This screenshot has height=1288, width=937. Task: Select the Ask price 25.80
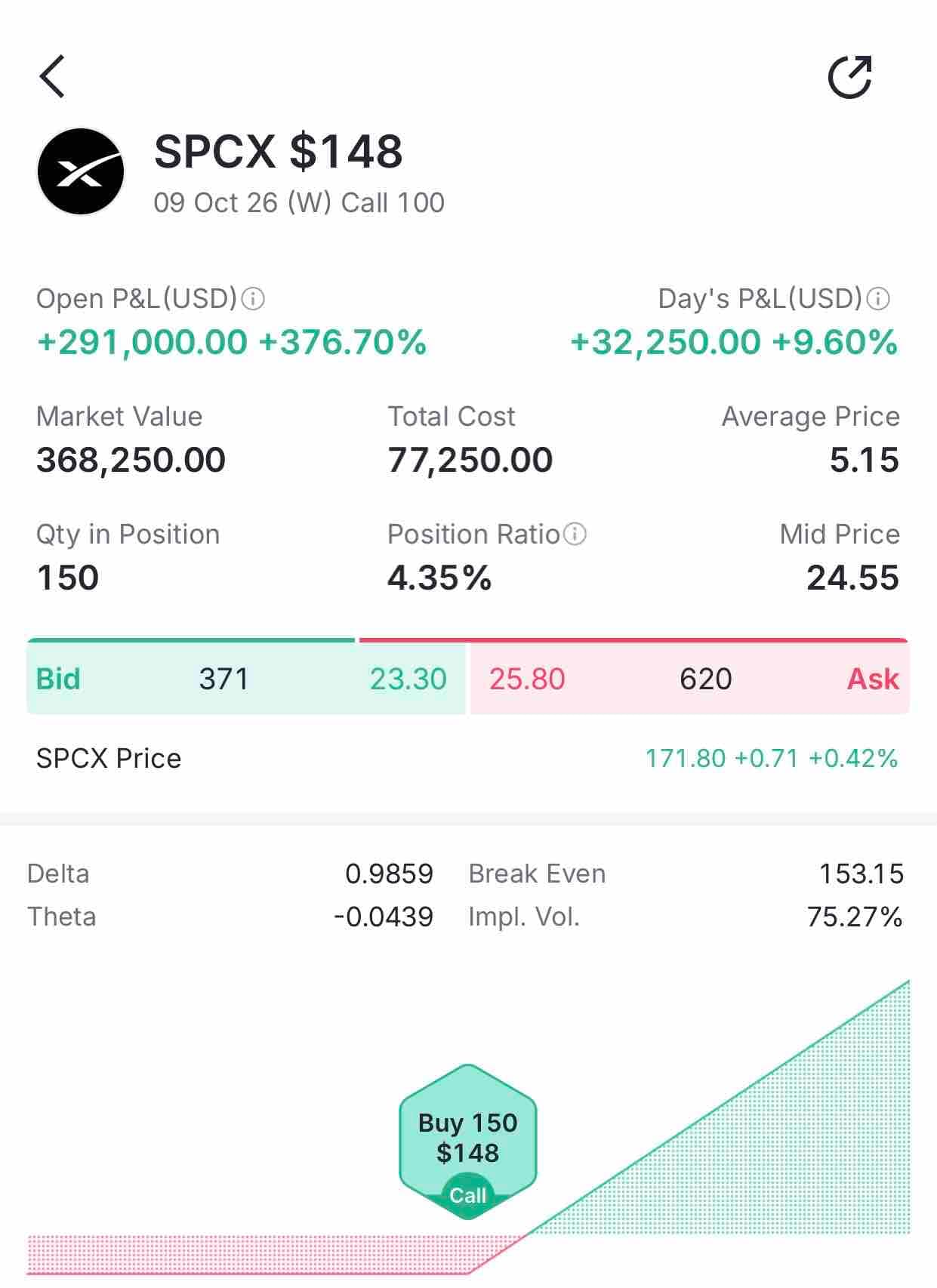[x=527, y=679]
